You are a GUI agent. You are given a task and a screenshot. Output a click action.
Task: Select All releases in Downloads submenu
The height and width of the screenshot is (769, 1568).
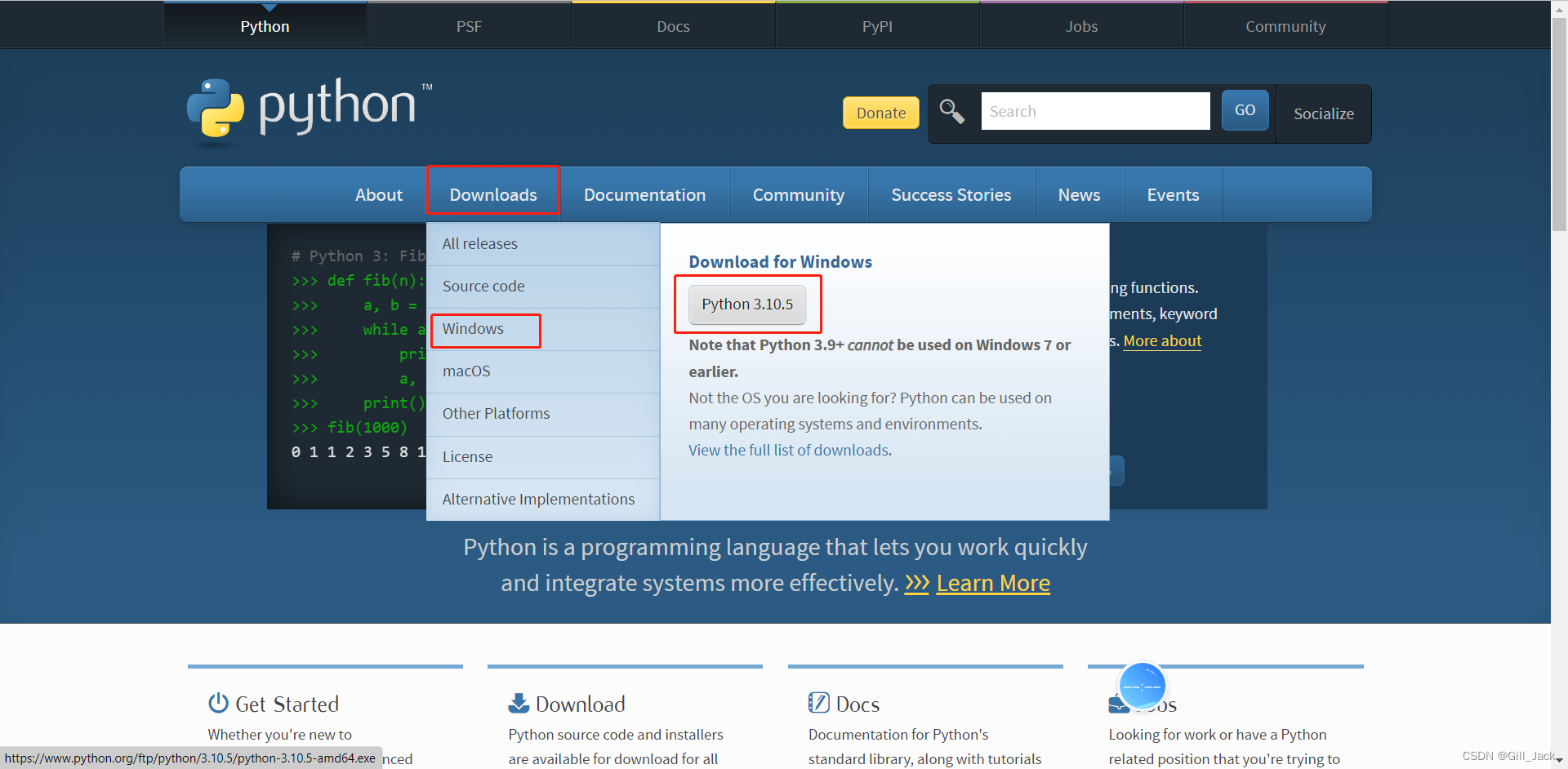click(x=542, y=244)
